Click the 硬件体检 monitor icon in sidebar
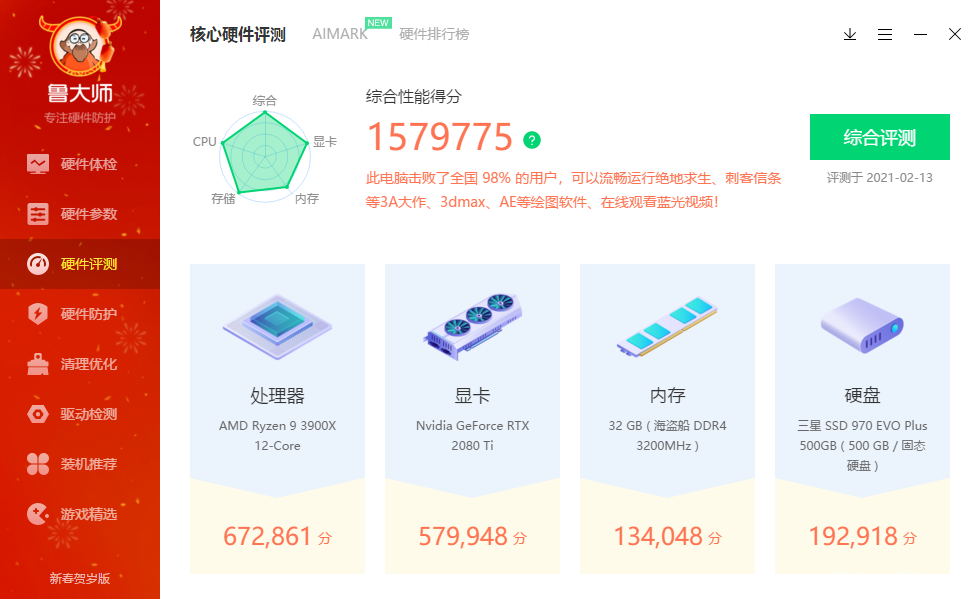The width and height of the screenshot is (979, 599). 37,164
